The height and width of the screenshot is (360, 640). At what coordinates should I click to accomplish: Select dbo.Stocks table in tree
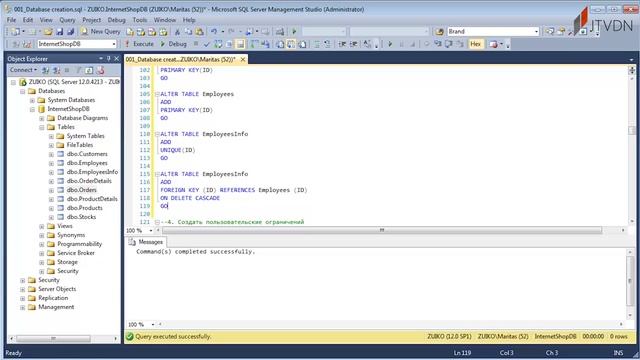tap(81, 217)
